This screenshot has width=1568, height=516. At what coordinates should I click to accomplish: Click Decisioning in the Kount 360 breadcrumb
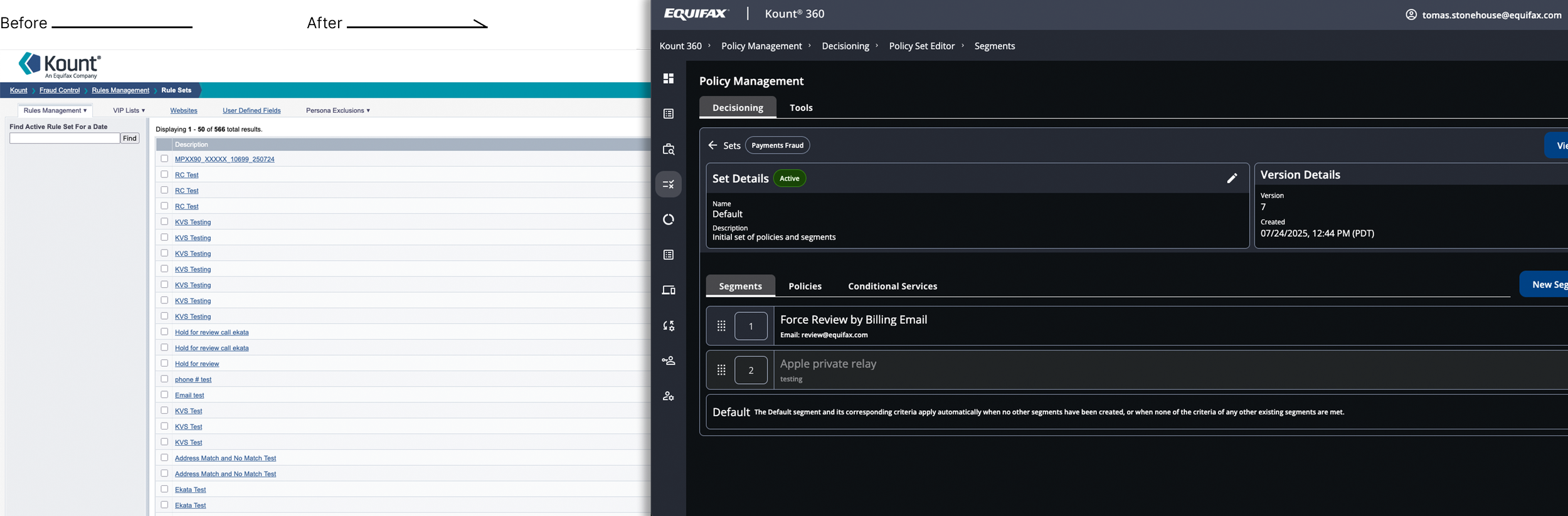click(x=845, y=46)
